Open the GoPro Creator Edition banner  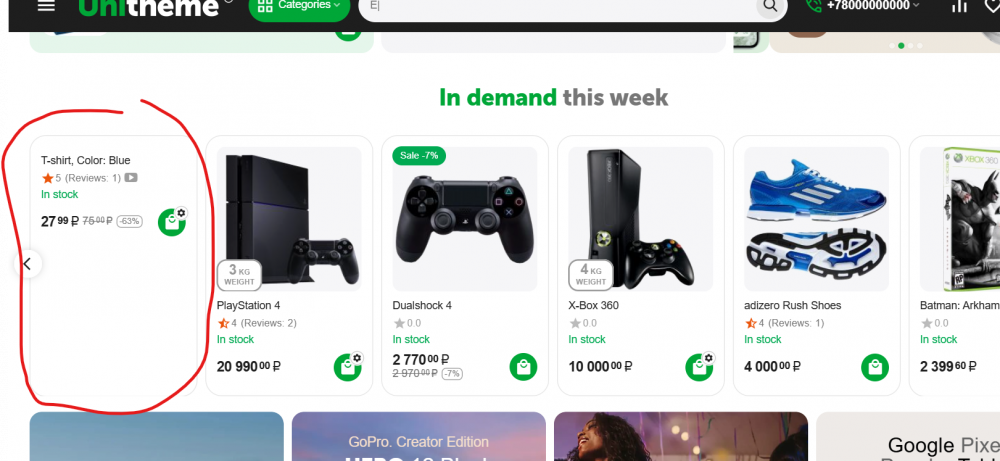418,436
